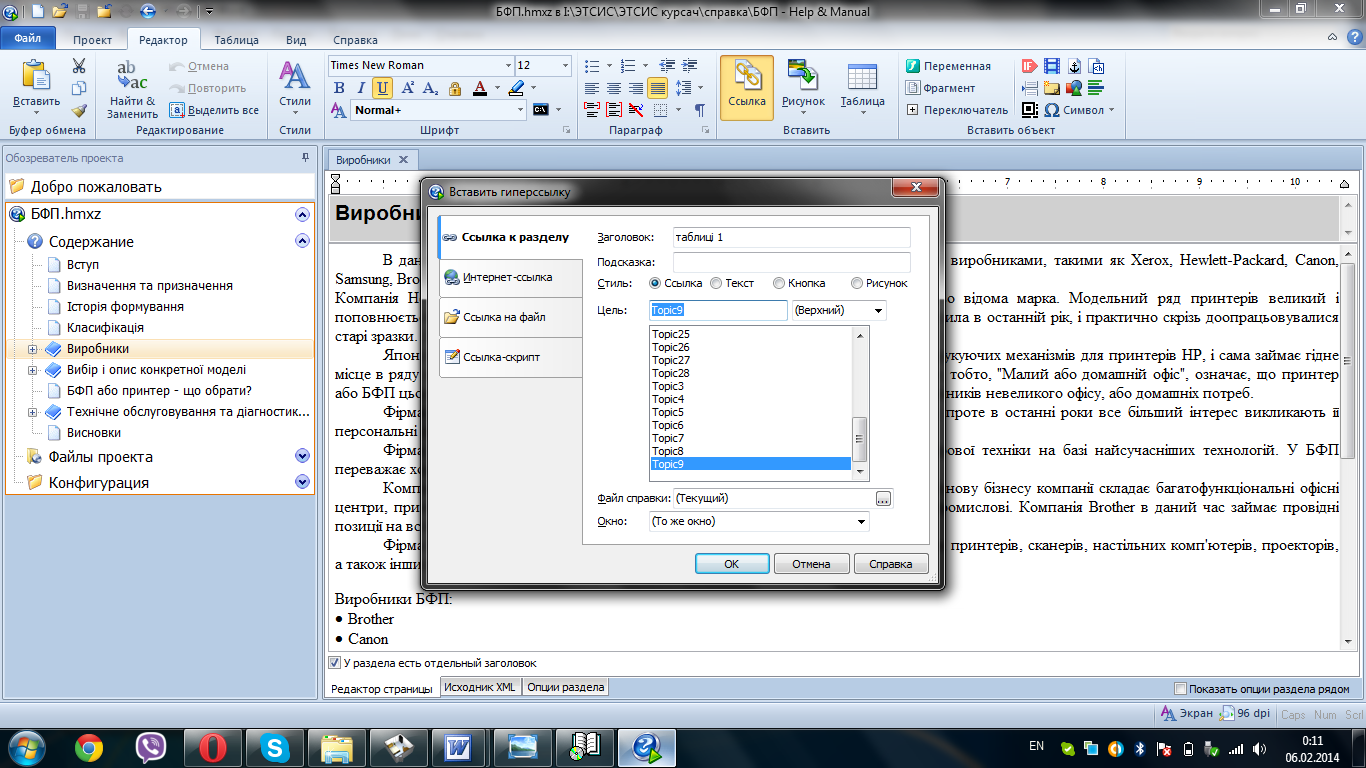Click into the Подсказка input field

point(792,262)
